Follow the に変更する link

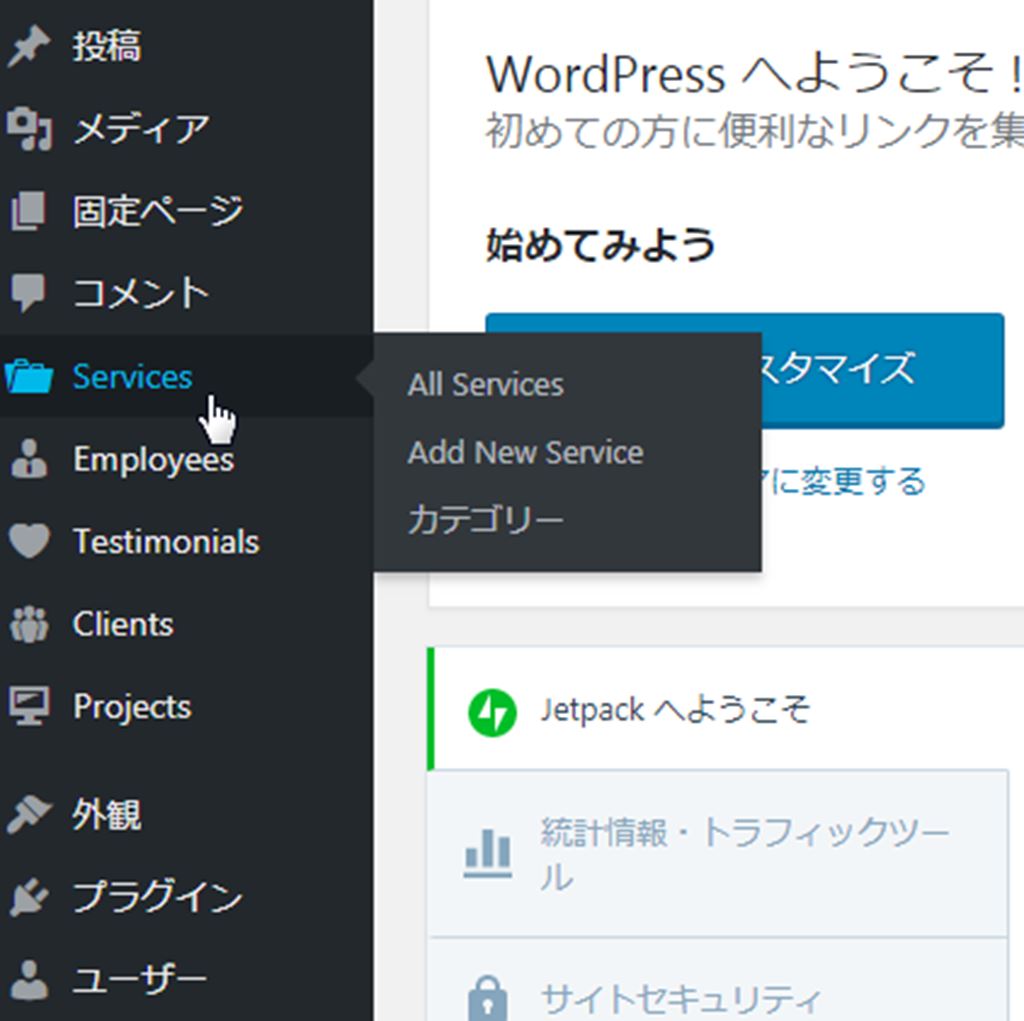pyautogui.click(x=845, y=482)
